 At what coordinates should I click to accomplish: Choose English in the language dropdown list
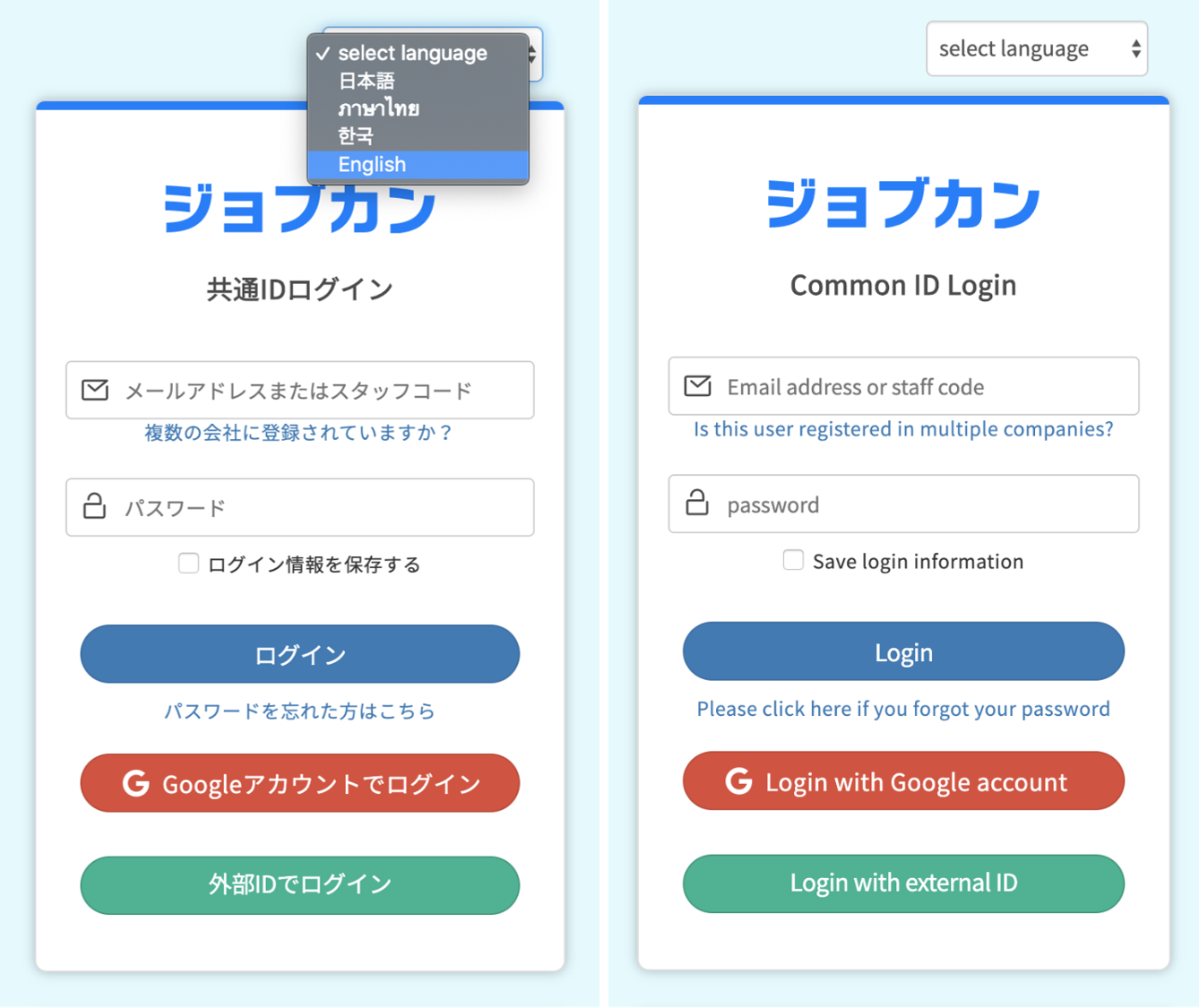418,165
